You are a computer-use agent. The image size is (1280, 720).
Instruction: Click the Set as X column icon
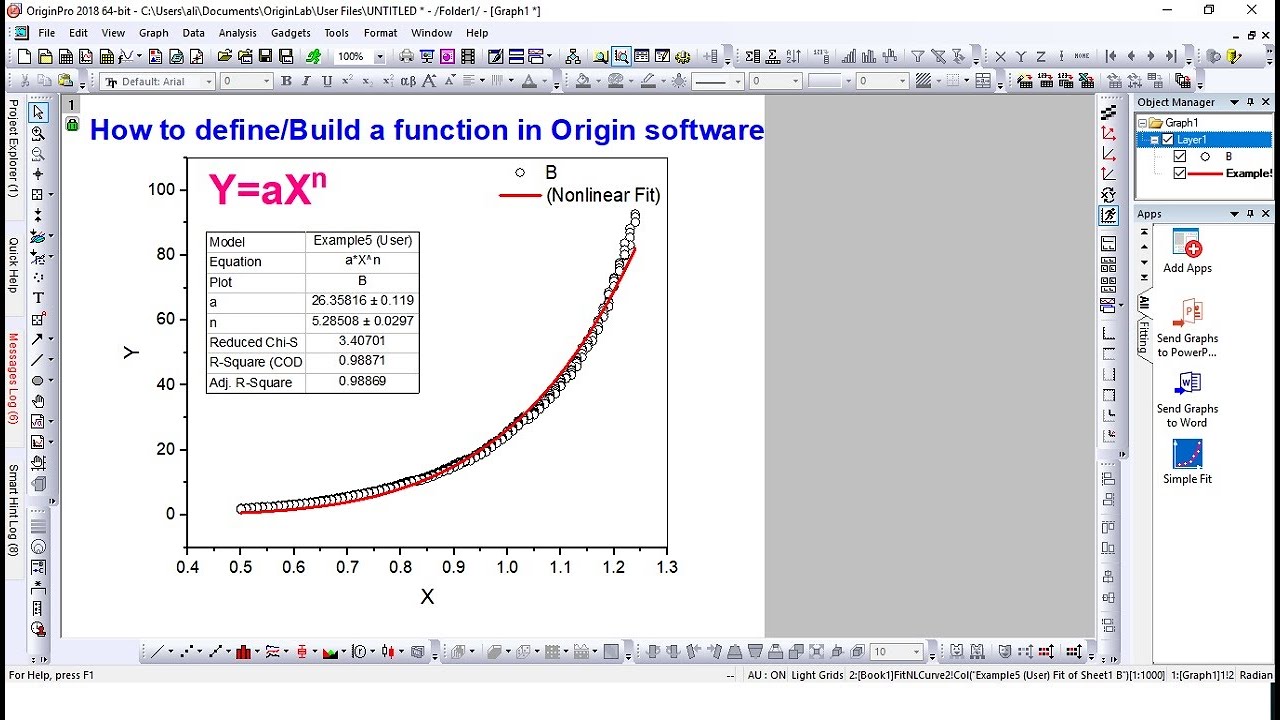tap(1001, 57)
